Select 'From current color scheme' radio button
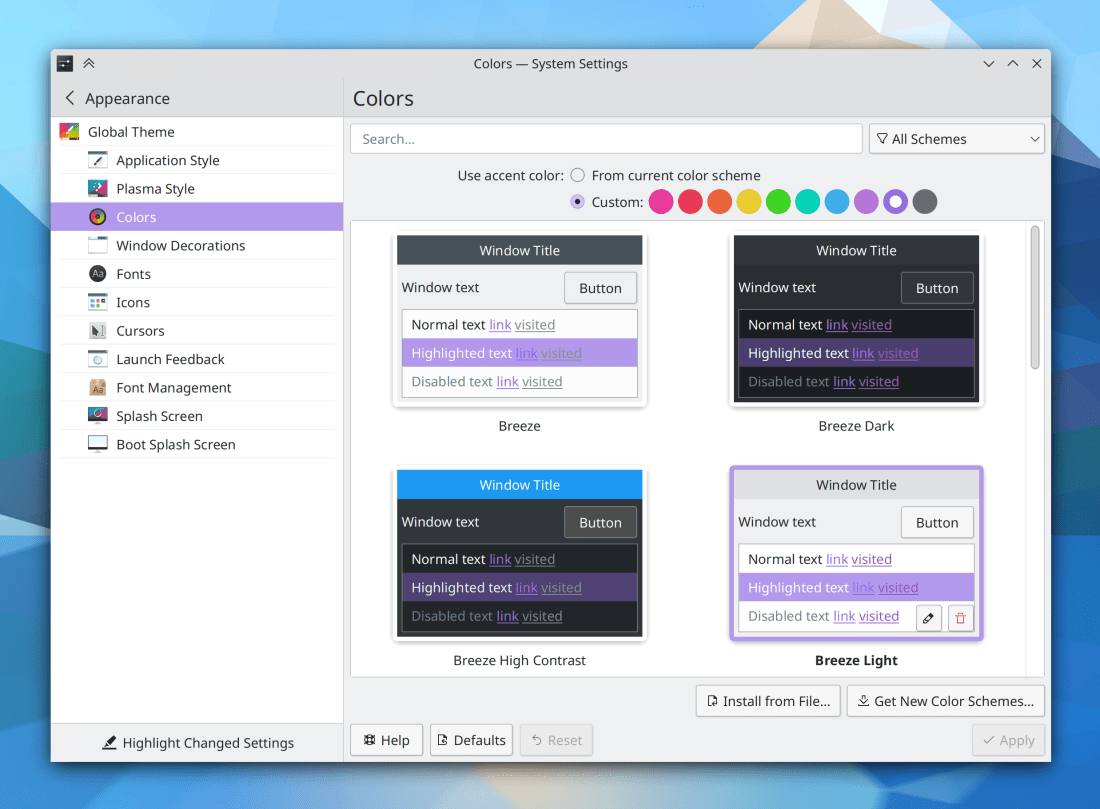1100x809 pixels. tap(578, 175)
